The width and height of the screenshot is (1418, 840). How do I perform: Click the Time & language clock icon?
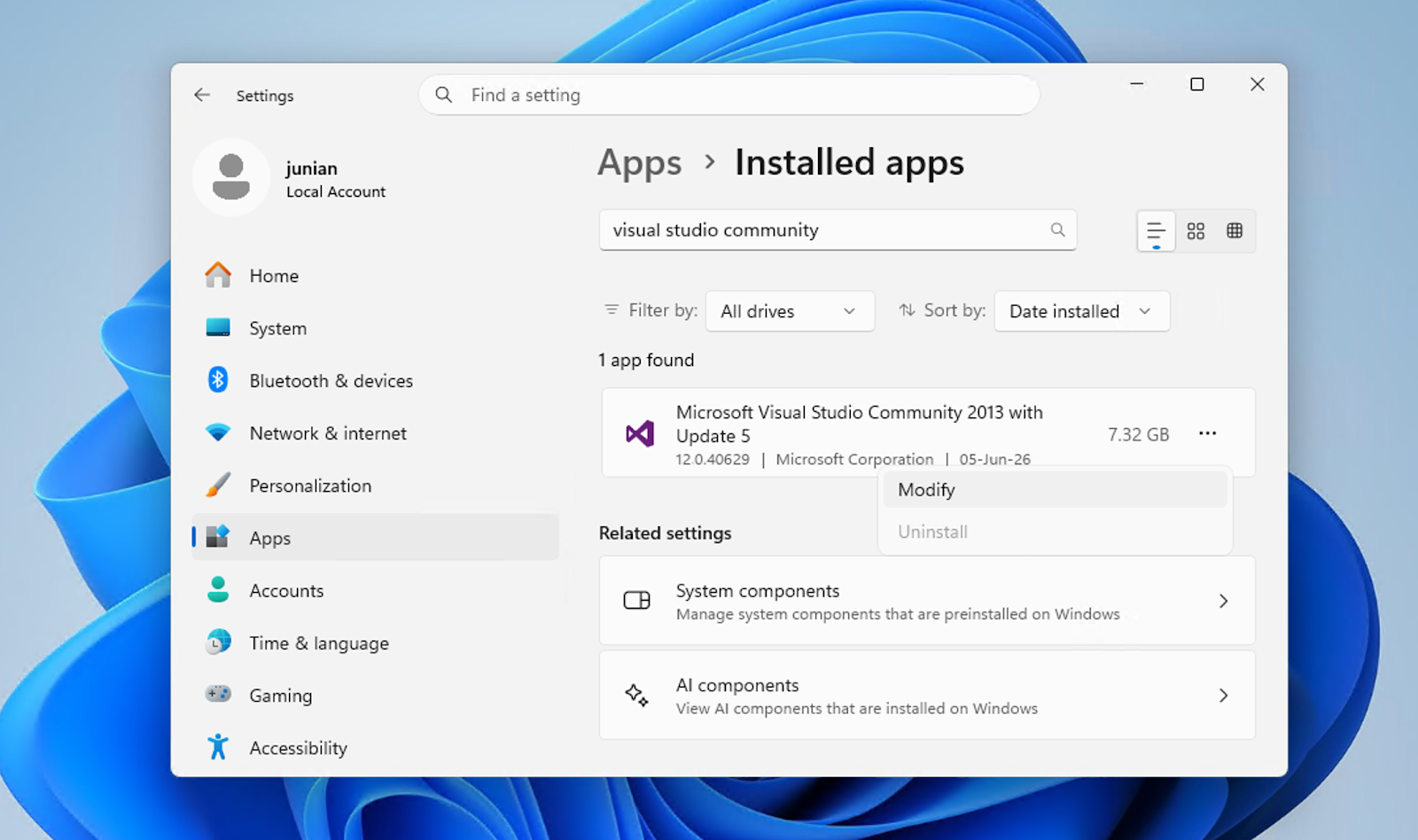point(218,642)
